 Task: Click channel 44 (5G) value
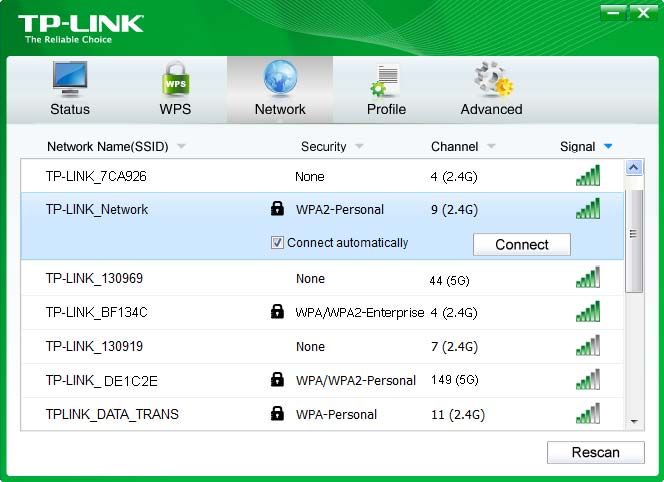click(x=449, y=280)
